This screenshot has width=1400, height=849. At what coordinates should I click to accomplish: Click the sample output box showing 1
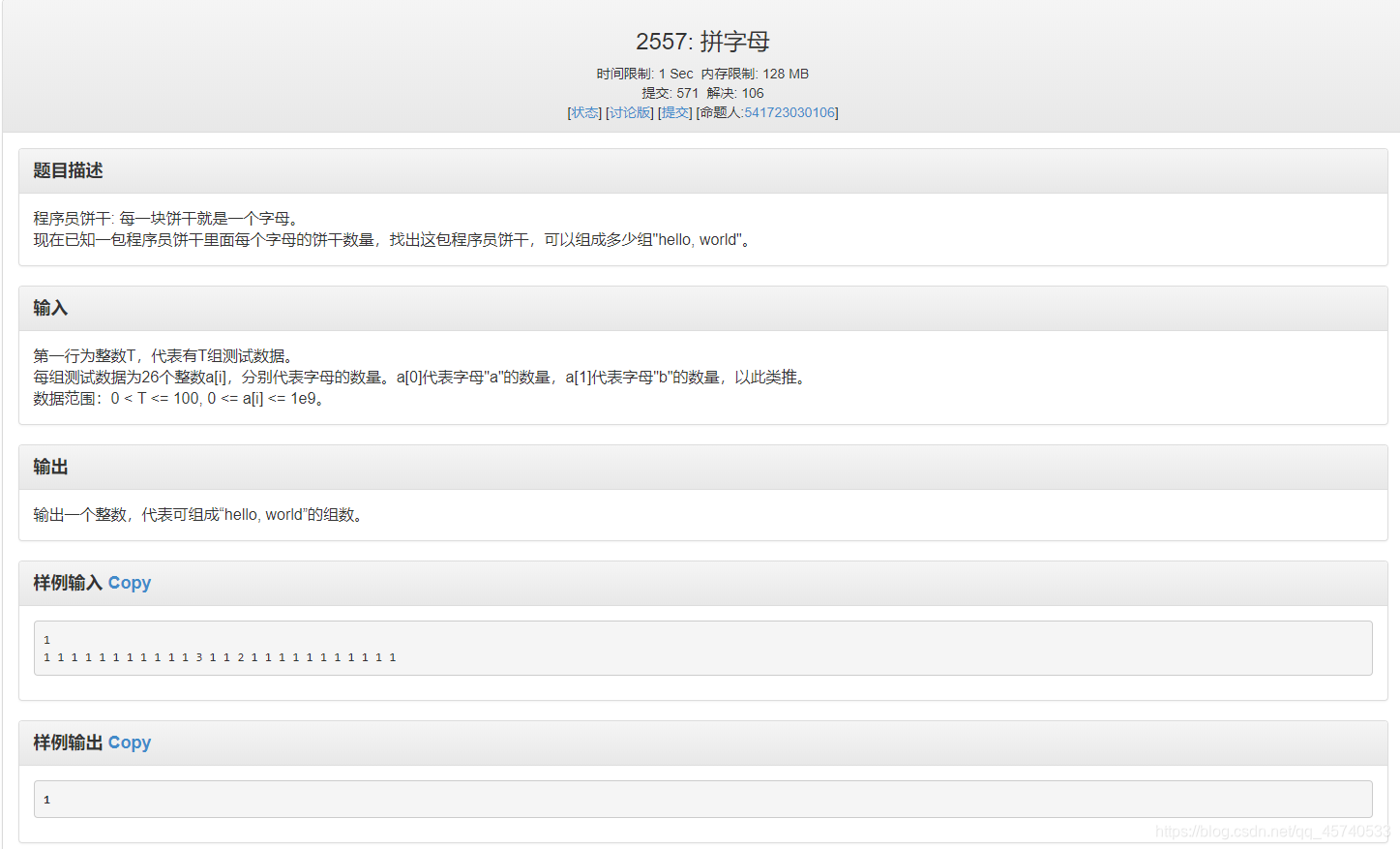tap(703, 800)
